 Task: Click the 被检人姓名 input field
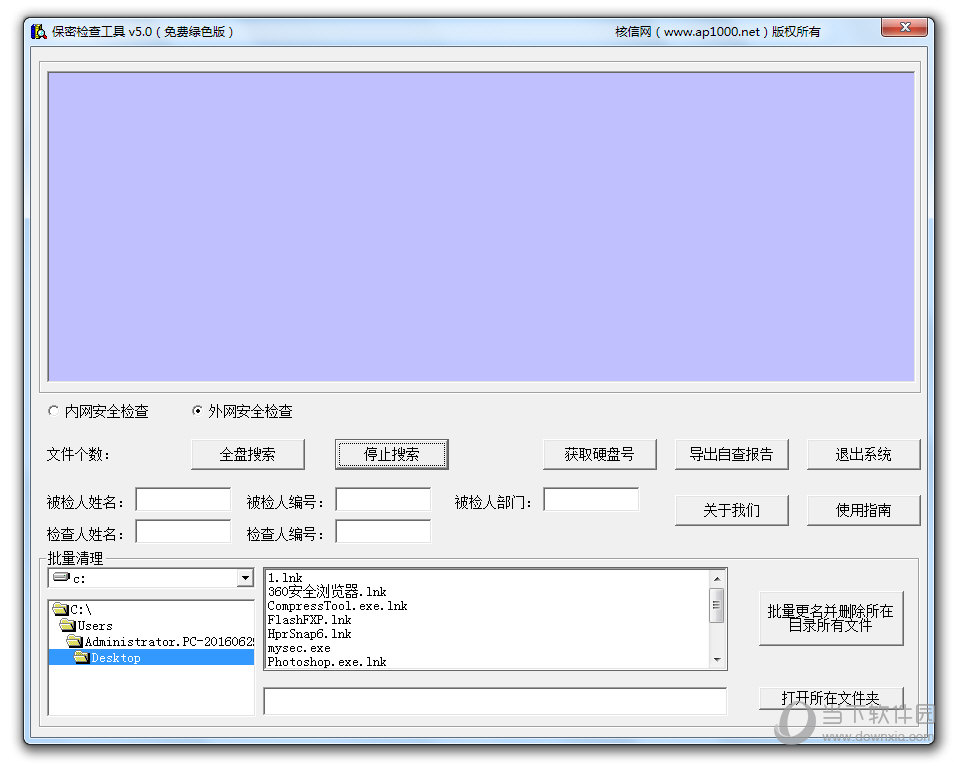click(183, 499)
